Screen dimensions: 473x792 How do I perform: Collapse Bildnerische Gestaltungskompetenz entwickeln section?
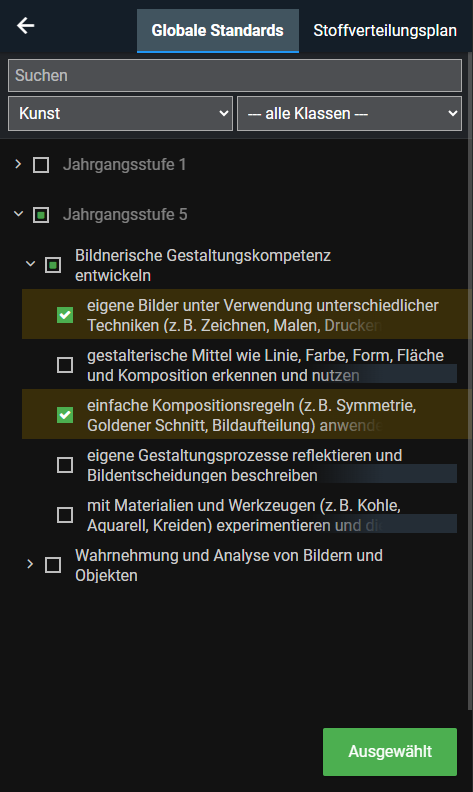30,264
